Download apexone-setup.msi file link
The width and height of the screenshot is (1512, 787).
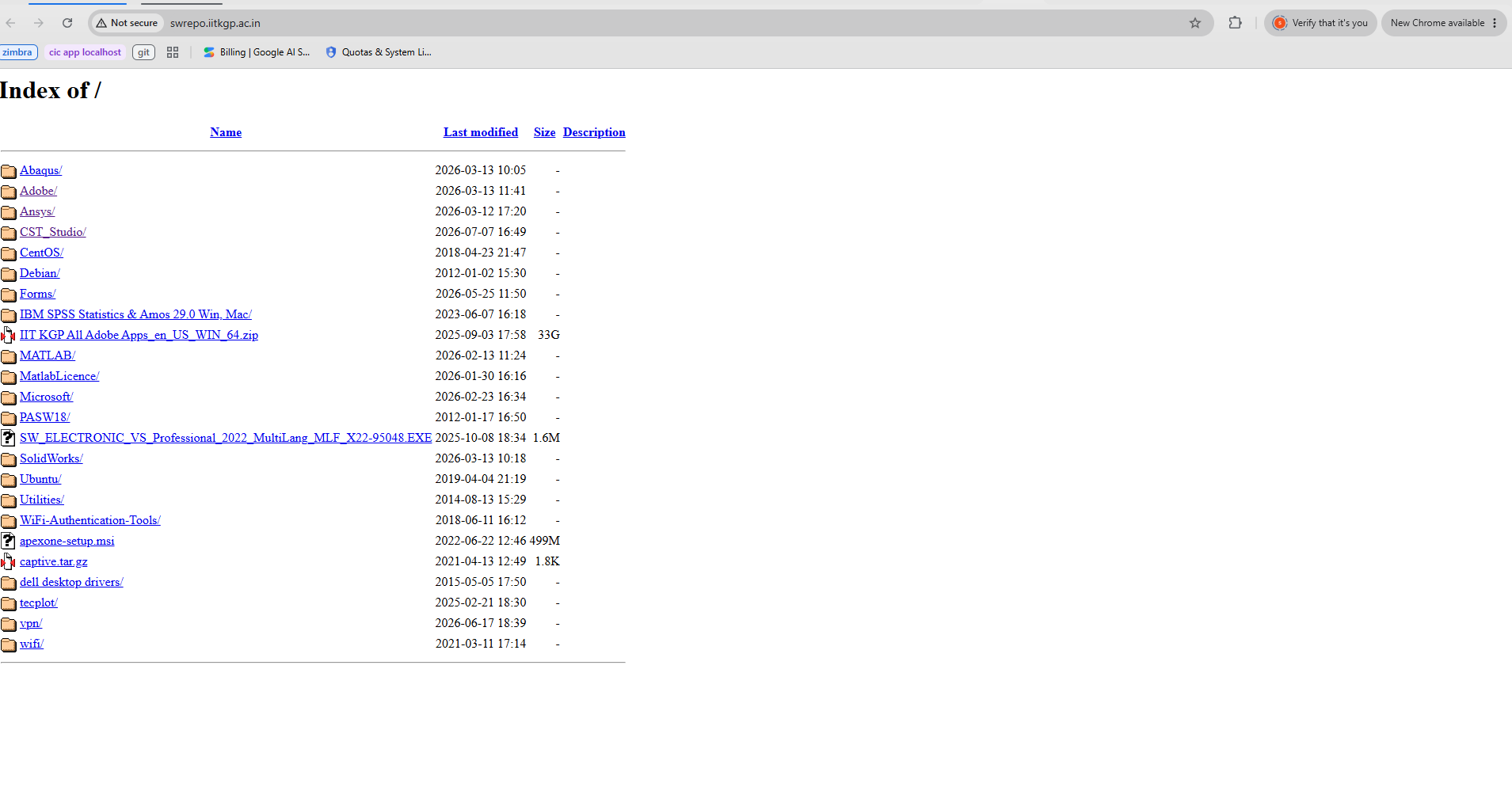67,541
